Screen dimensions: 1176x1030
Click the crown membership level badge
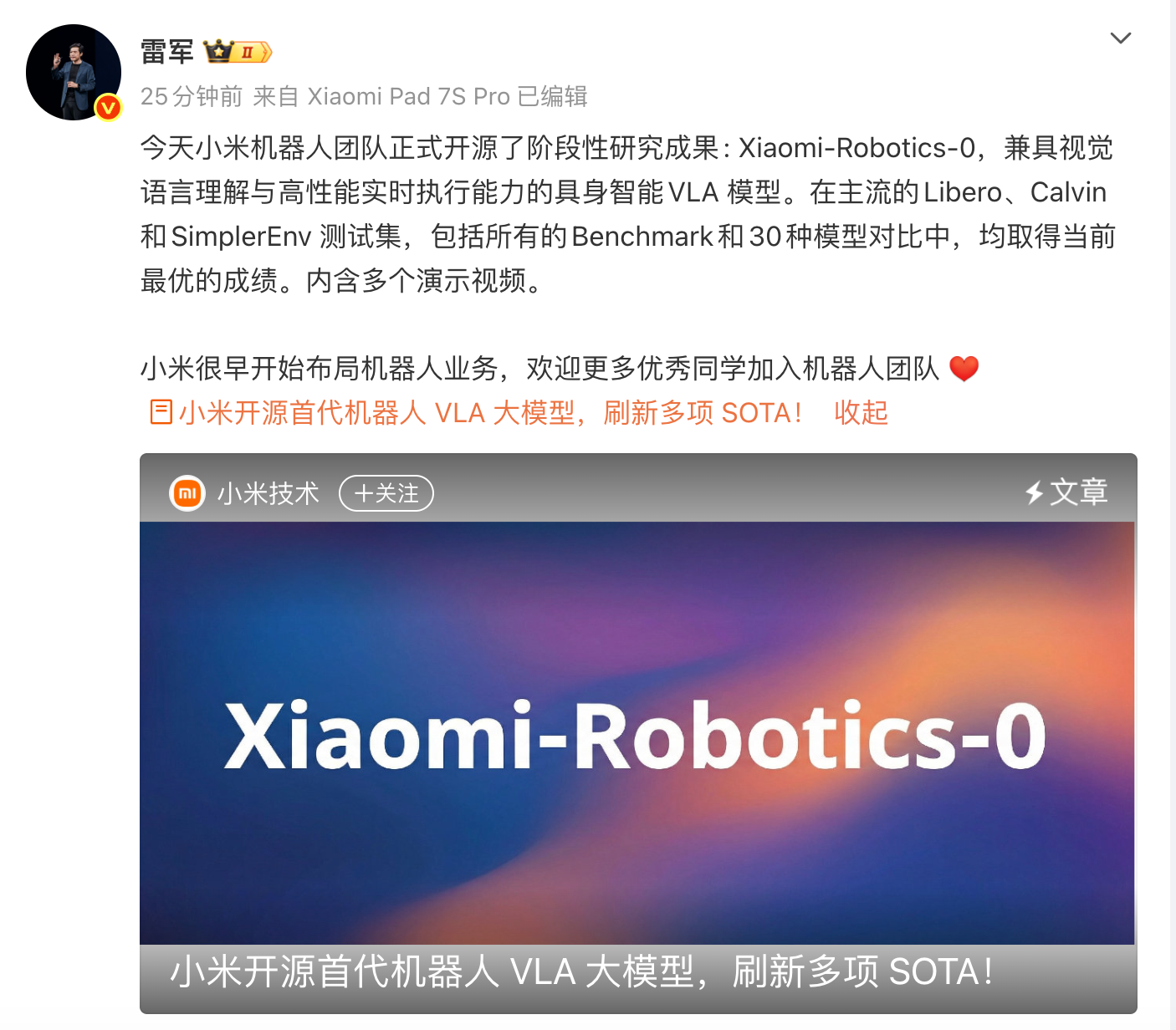pos(238,52)
